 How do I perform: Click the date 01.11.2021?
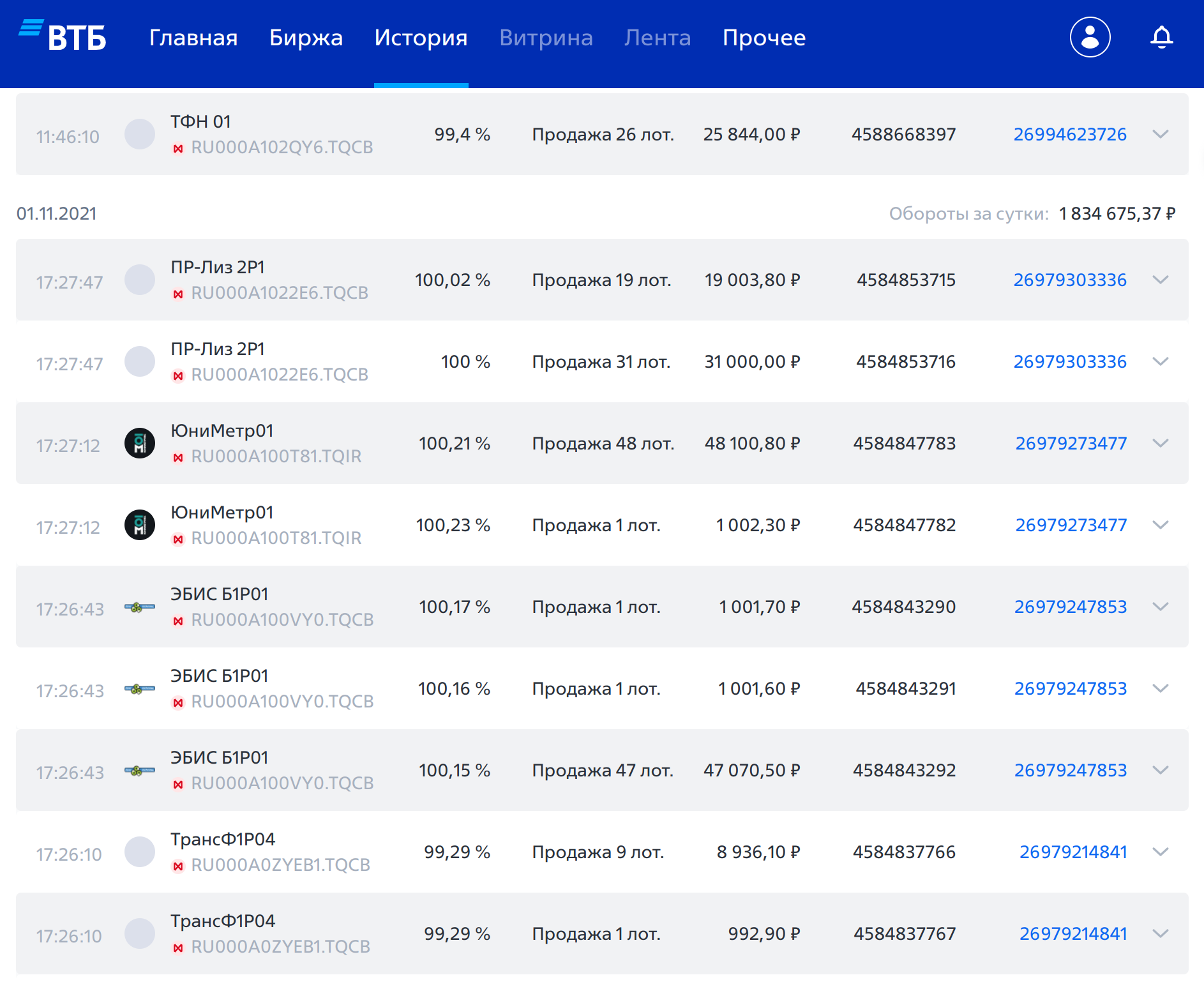(x=57, y=213)
